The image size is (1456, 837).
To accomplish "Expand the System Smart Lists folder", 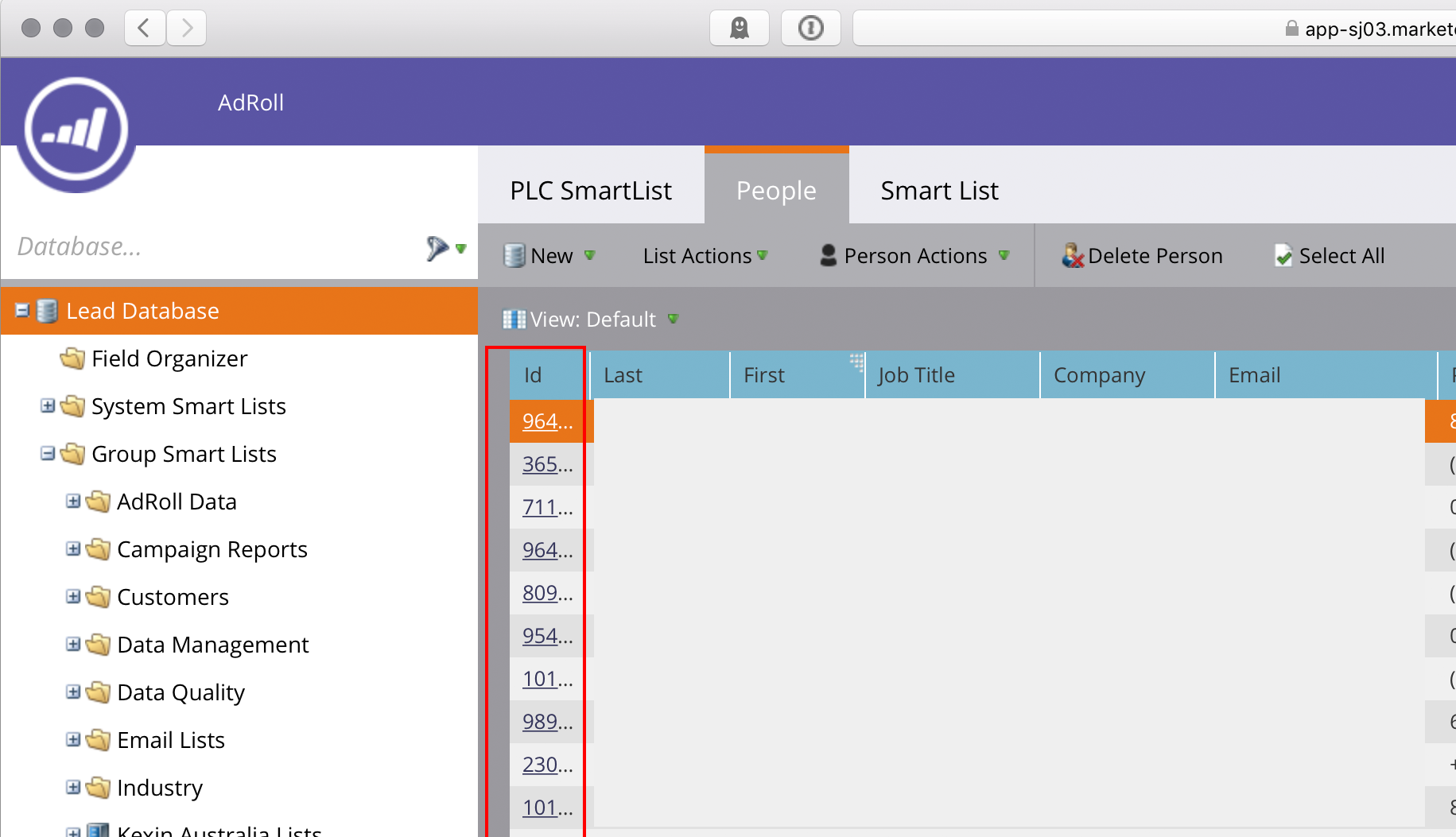I will (x=48, y=405).
